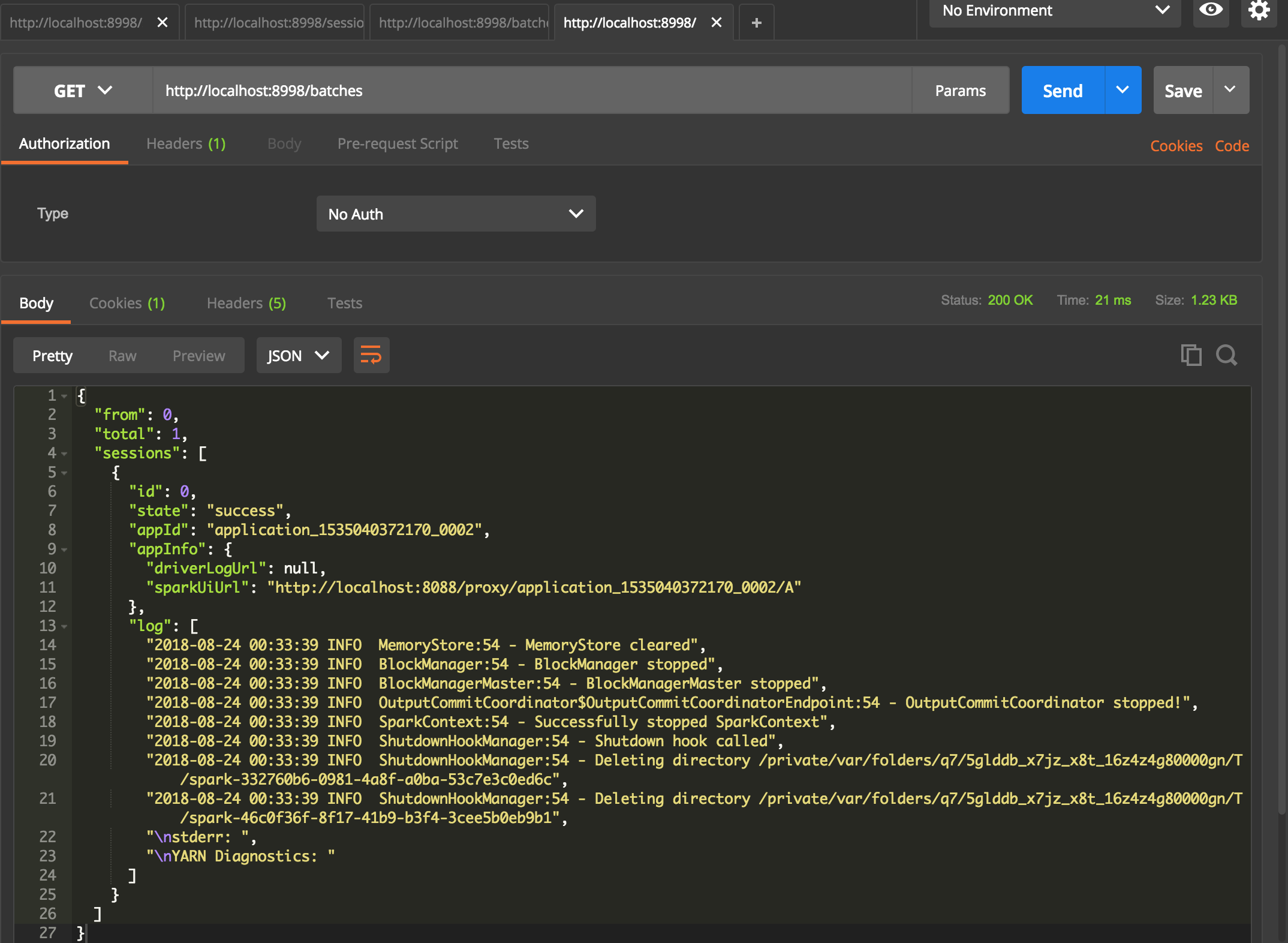Click the 1.23 KB size value
1288x943 pixels.
(x=1214, y=300)
